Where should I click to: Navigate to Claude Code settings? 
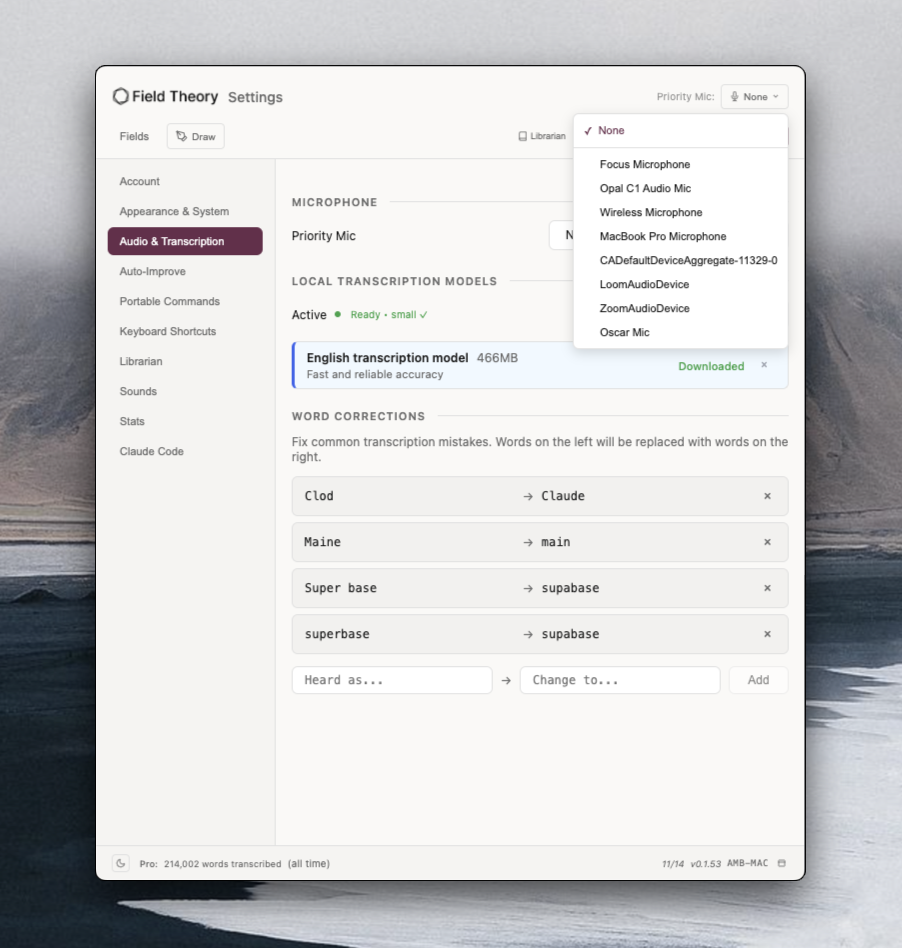click(x=152, y=451)
